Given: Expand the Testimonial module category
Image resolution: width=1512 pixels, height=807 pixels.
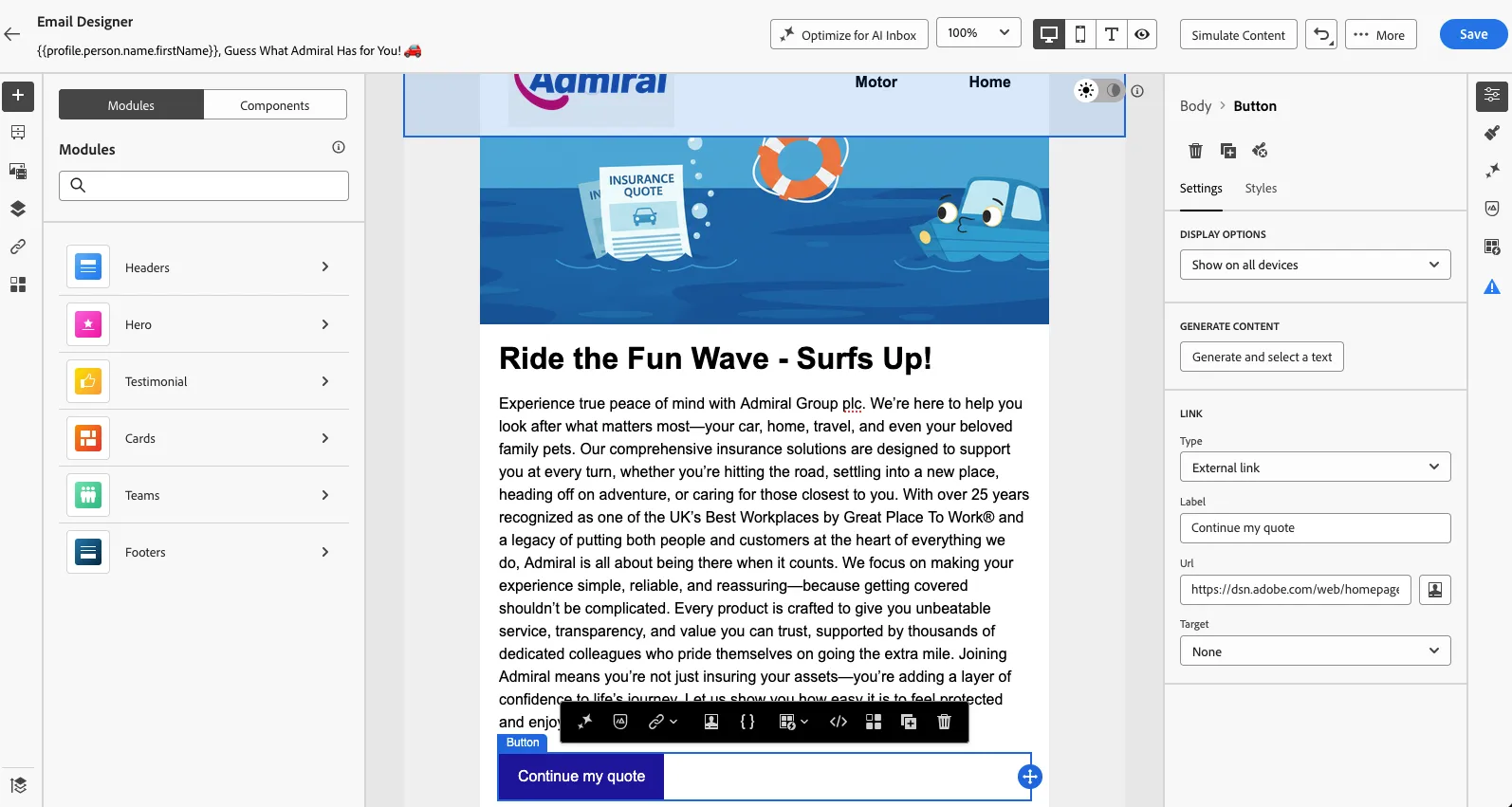Looking at the screenshot, I should tap(204, 381).
